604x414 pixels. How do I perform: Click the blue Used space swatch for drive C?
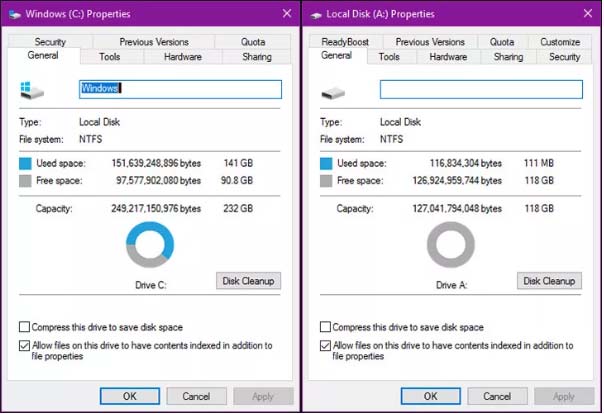click(x=25, y=163)
